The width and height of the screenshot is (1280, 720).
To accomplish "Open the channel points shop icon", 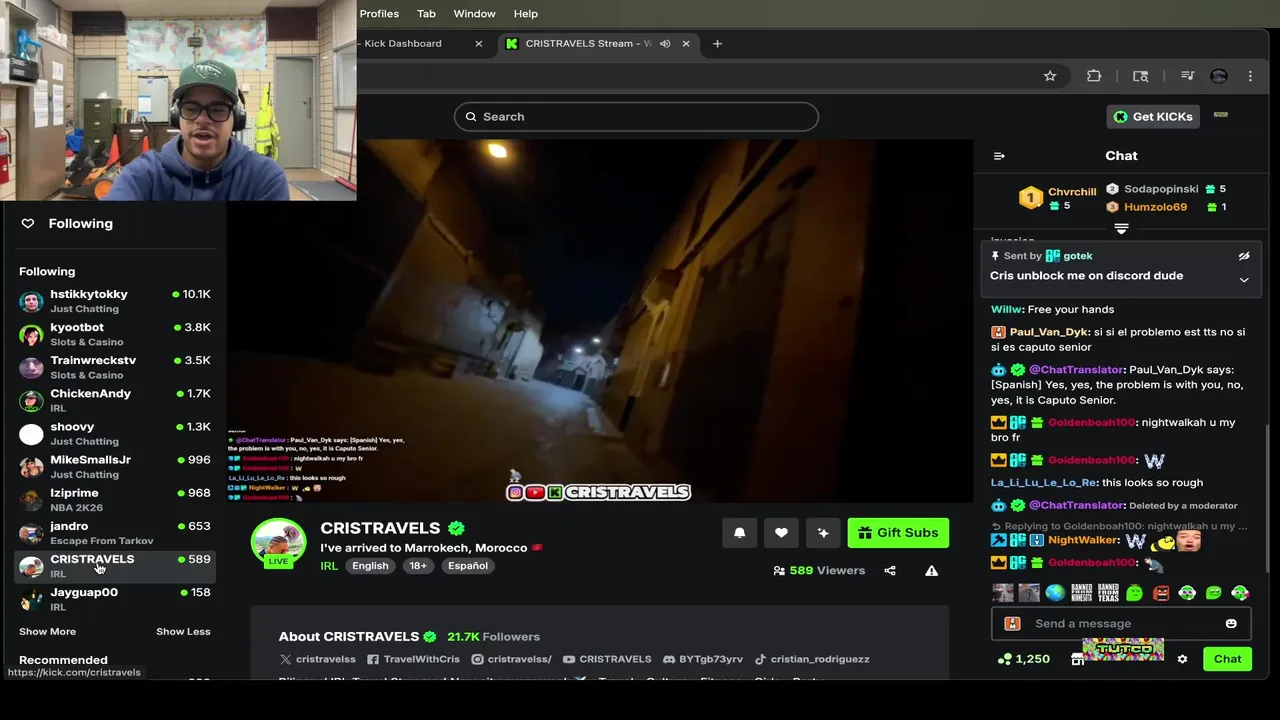I will 1077,659.
